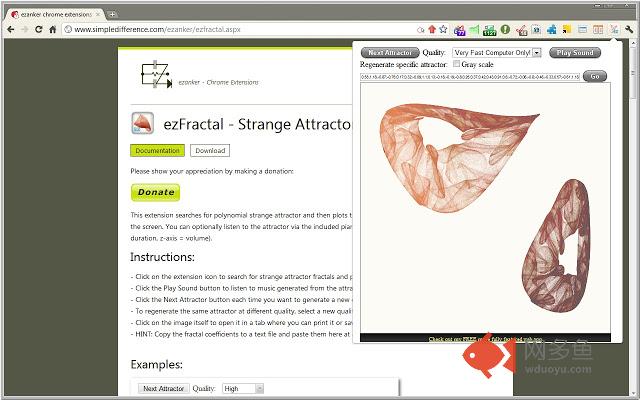Screen dimensions: 640x400
Task: Click the Regenerate specific attractor label
Action: pyautogui.click(x=404, y=64)
